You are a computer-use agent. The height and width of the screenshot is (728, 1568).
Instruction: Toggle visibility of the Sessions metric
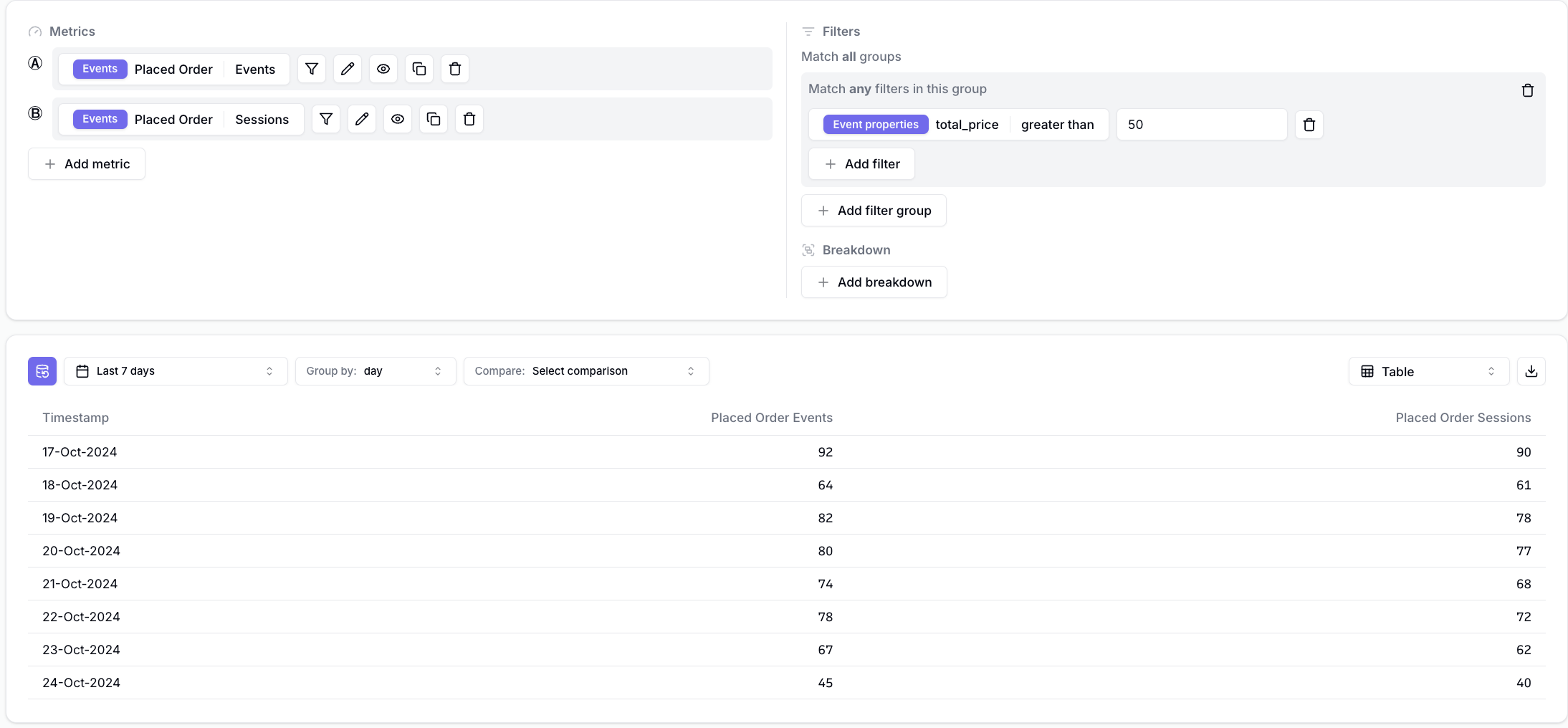pyautogui.click(x=398, y=119)
